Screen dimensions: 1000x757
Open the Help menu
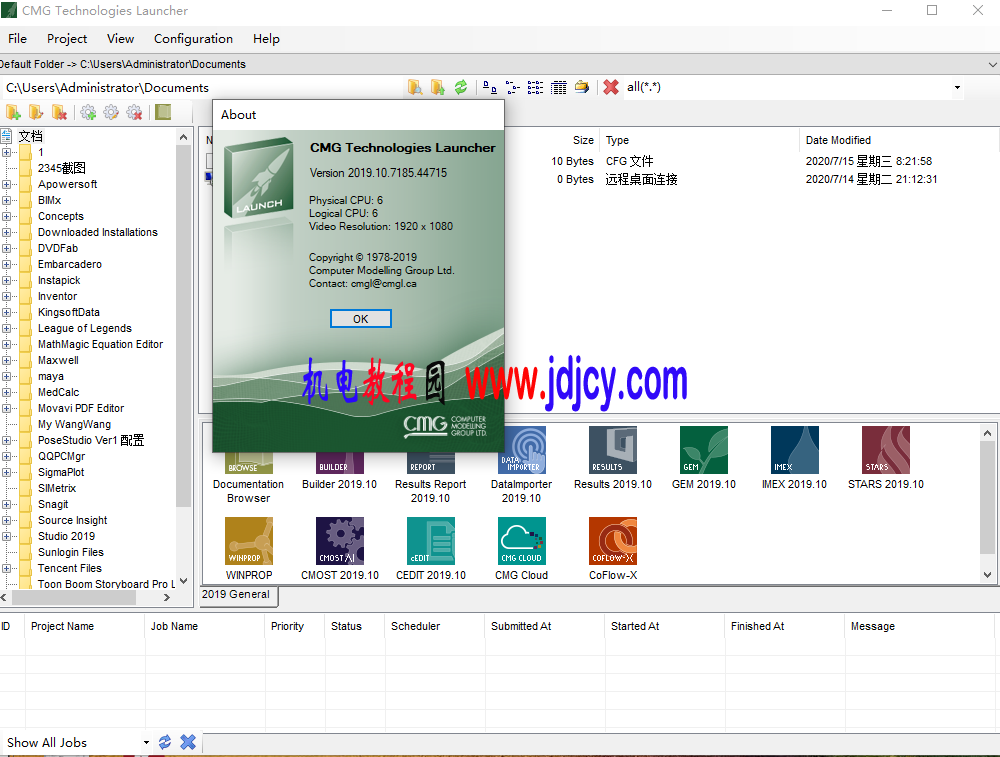click(x=266, y=39)
